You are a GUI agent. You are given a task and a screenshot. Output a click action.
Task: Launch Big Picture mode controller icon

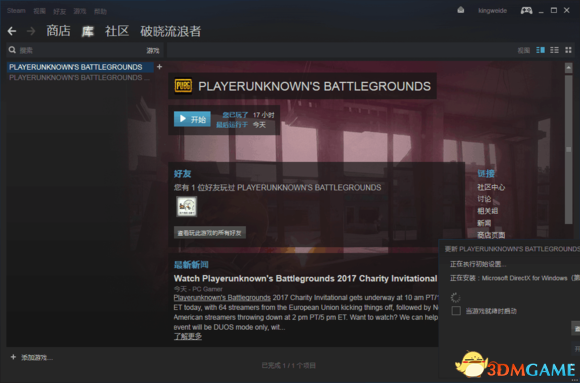pyautogui.click(x=526, y=10)
